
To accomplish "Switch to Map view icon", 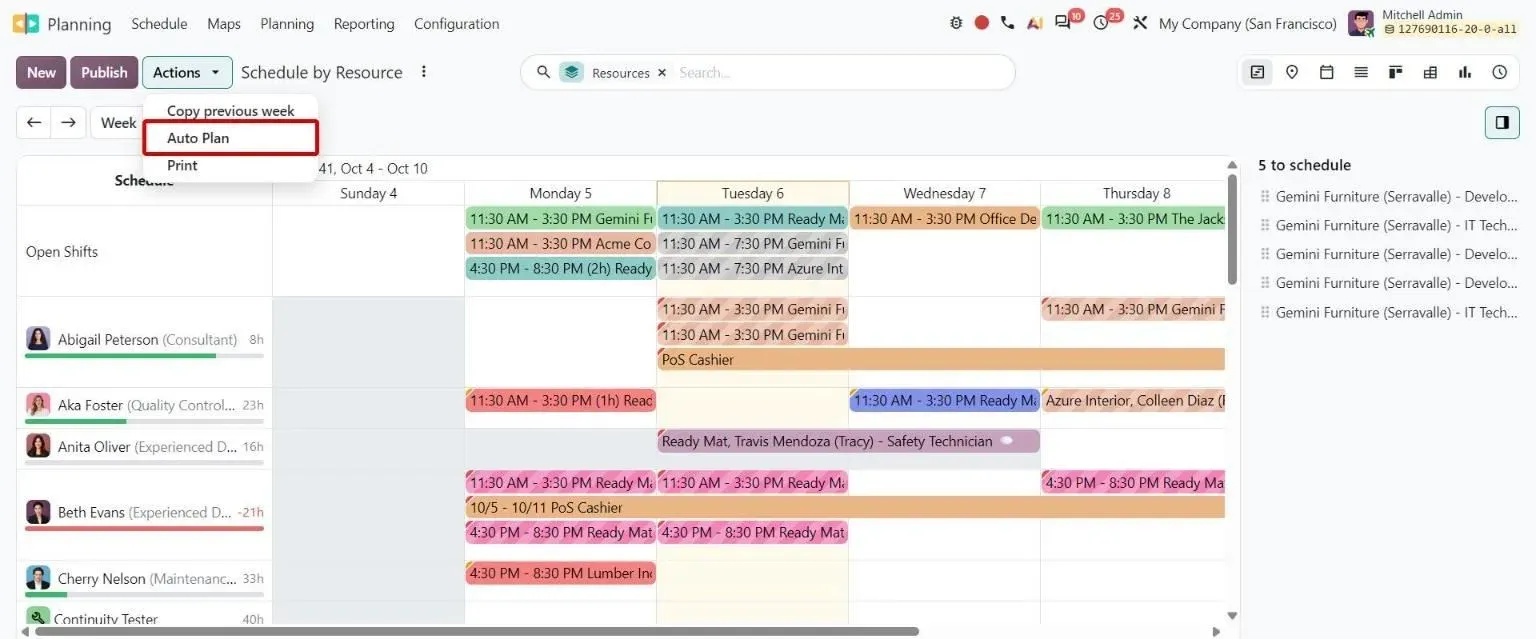I will [x=1292, y=72].
